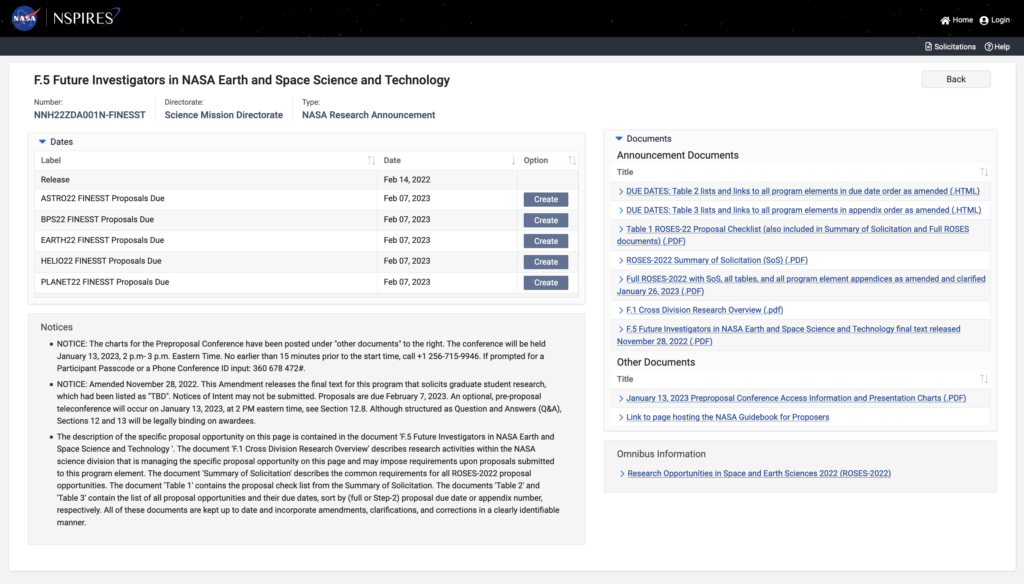The height and width of the screenshot is (584, 1024).
Task: Select ASTRO22 FINESST Proposals Due label
Action: click(x=103, y=198)
